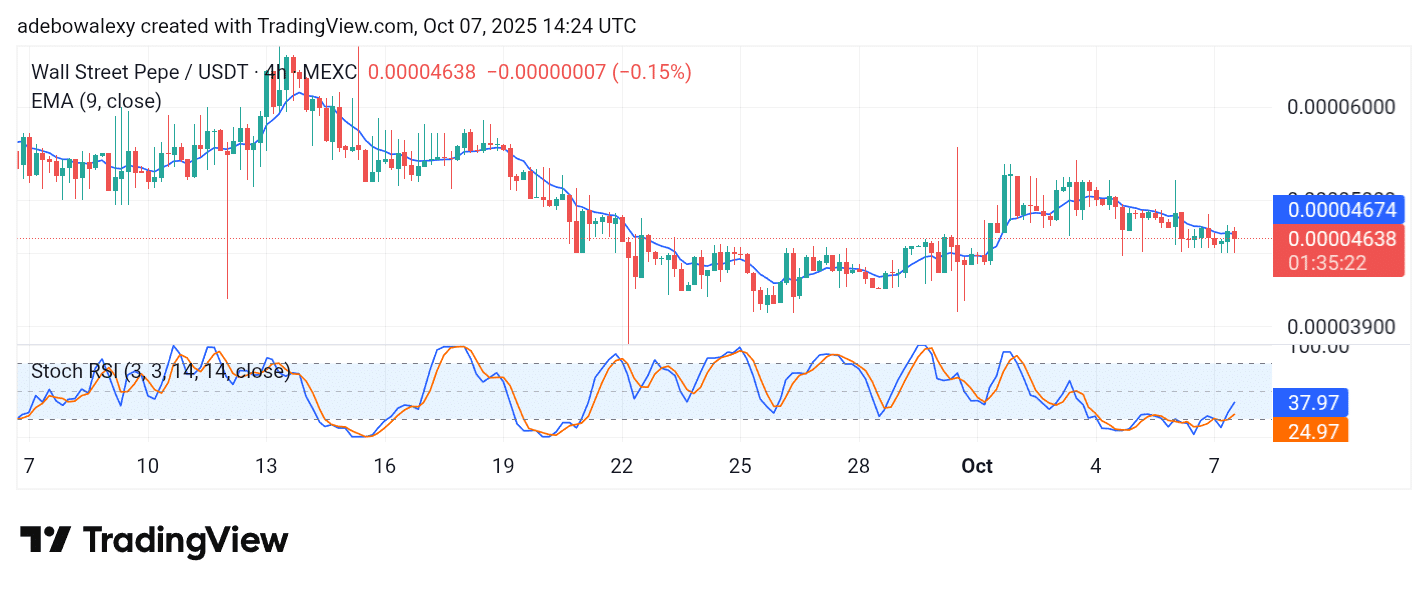Image resolution: width=1428 pixels, height=591 pixels.
Task: Click the 13 date label on time axis
Action: [266, 466]
